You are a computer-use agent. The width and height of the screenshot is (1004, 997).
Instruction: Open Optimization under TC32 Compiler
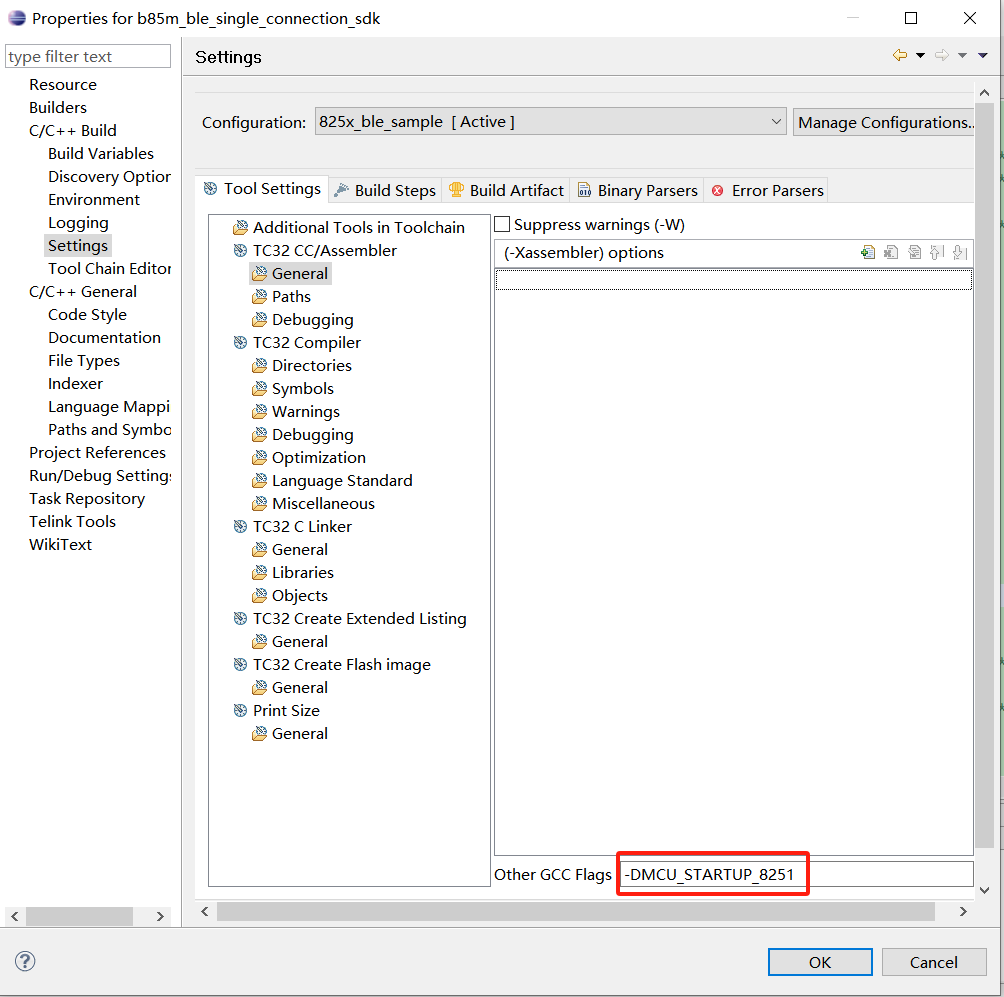pyautogui.click(x=318, y=457)
